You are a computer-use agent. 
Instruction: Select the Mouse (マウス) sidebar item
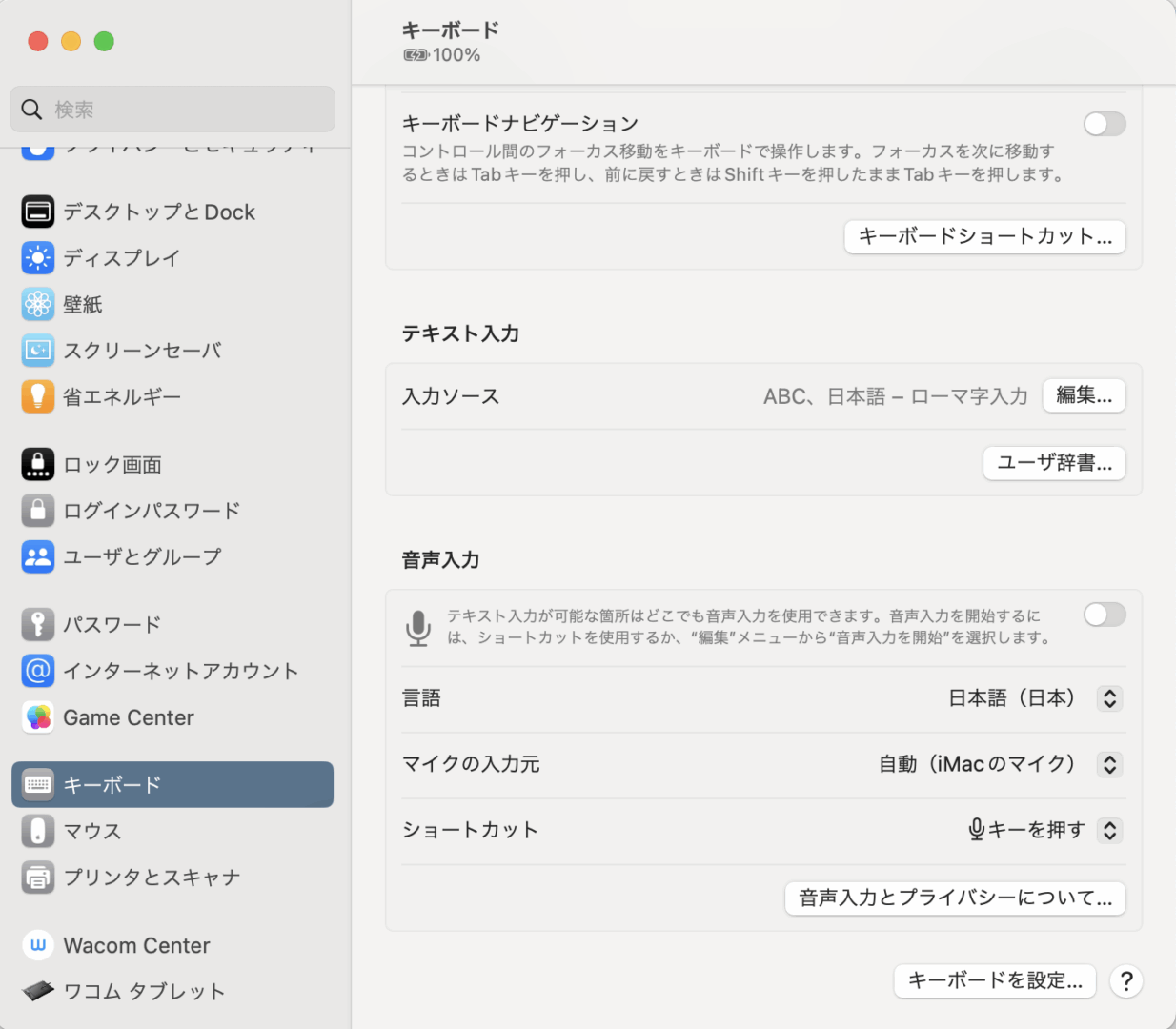92,831
